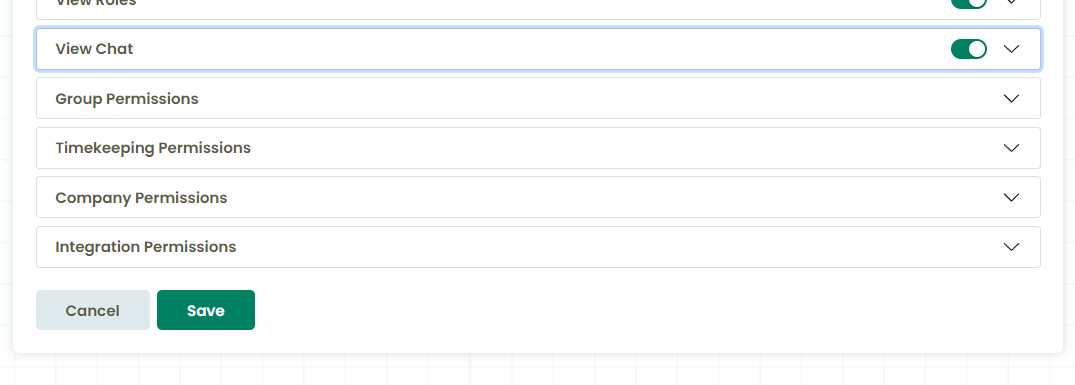Toggle the View Roles switch
The height and width of the screenshot is (385, 1075).
[968, 3]
